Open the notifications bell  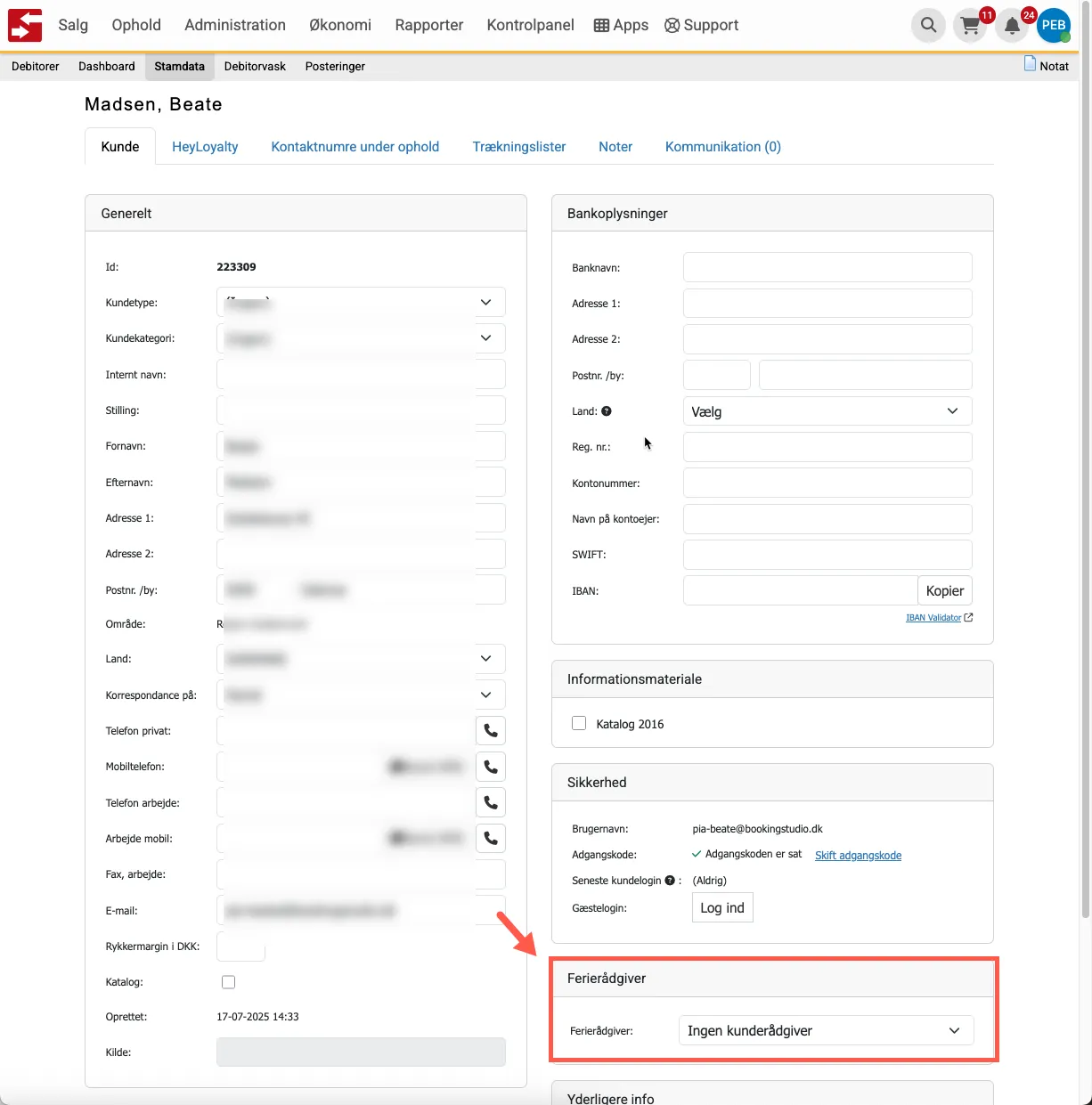pyautogui.click(x=1012, y=26)
